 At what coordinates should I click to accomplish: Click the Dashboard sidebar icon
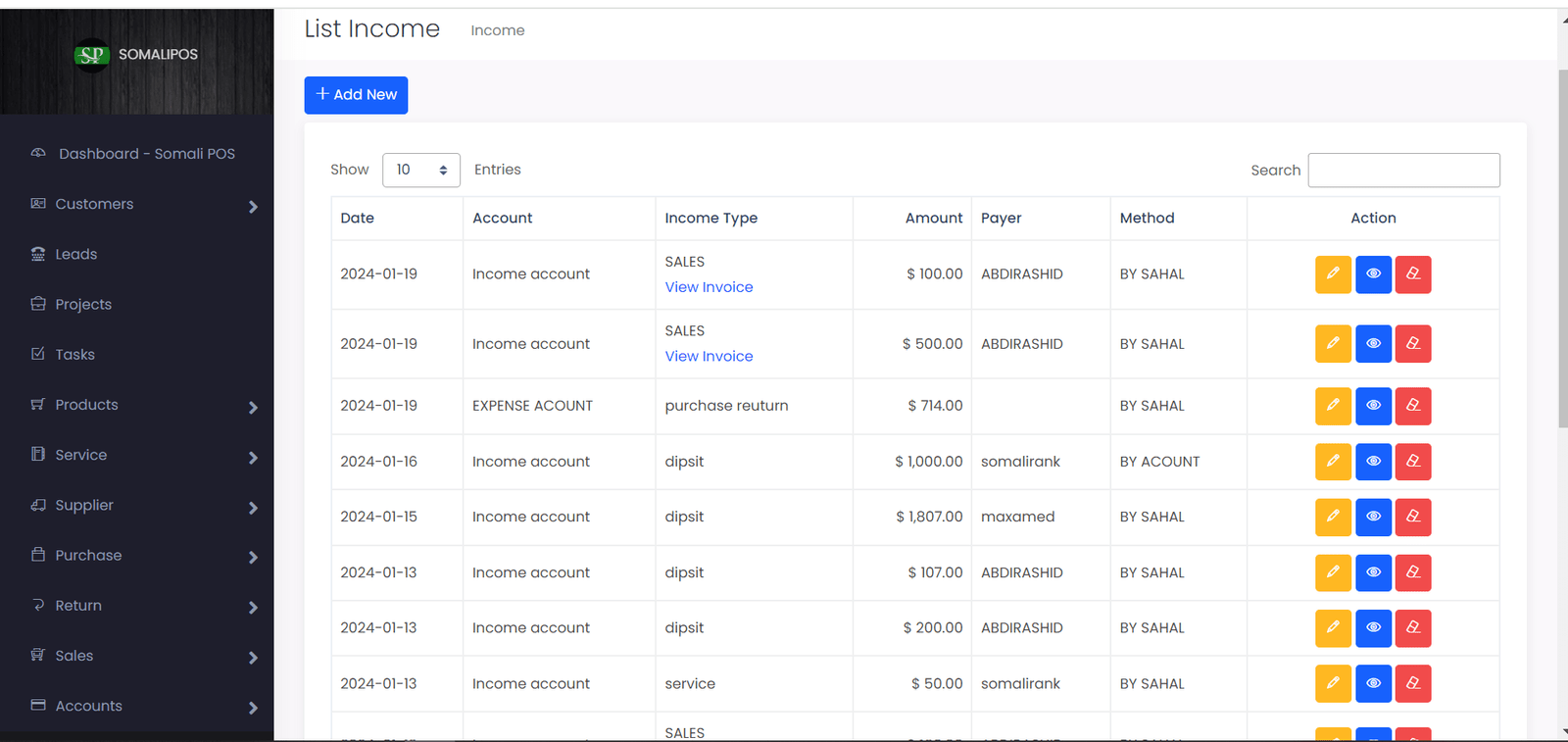(x=38, y=153)
